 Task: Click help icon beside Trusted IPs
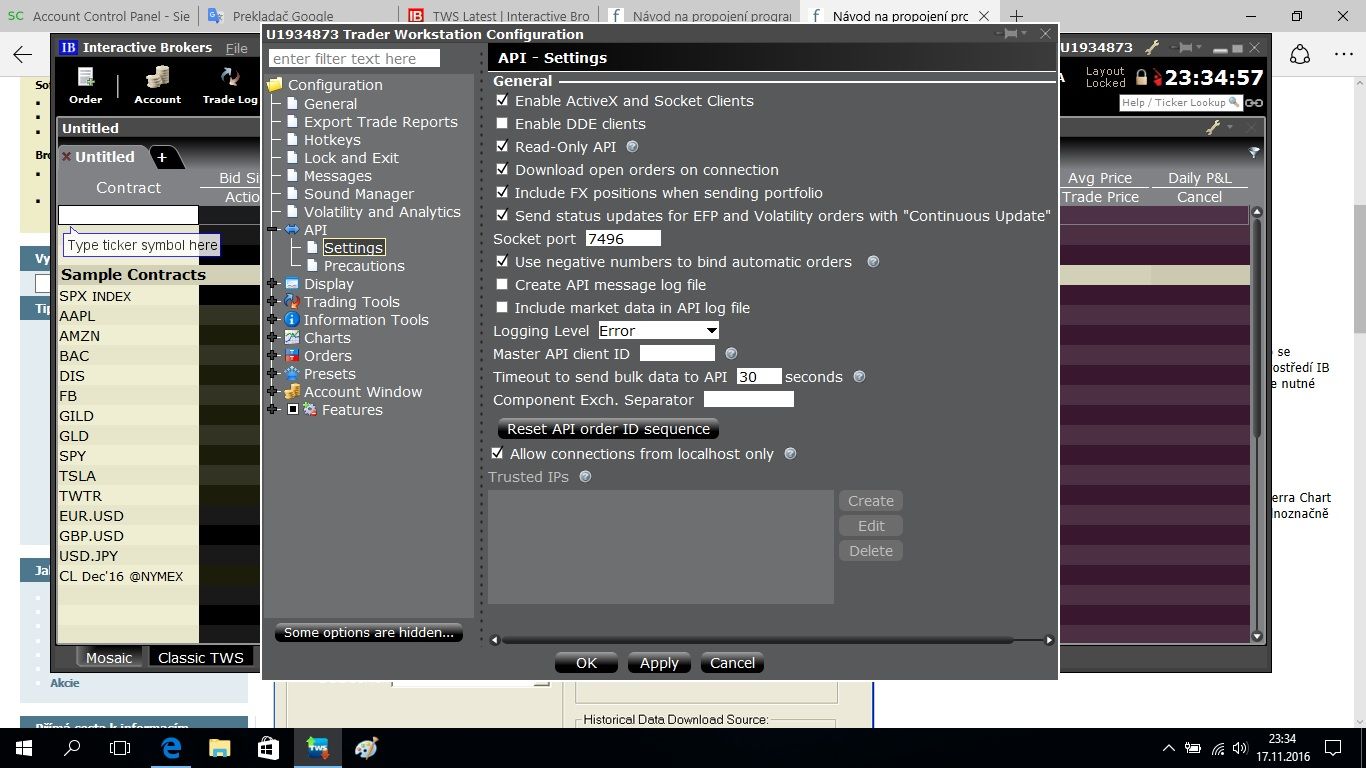[585, 477]
